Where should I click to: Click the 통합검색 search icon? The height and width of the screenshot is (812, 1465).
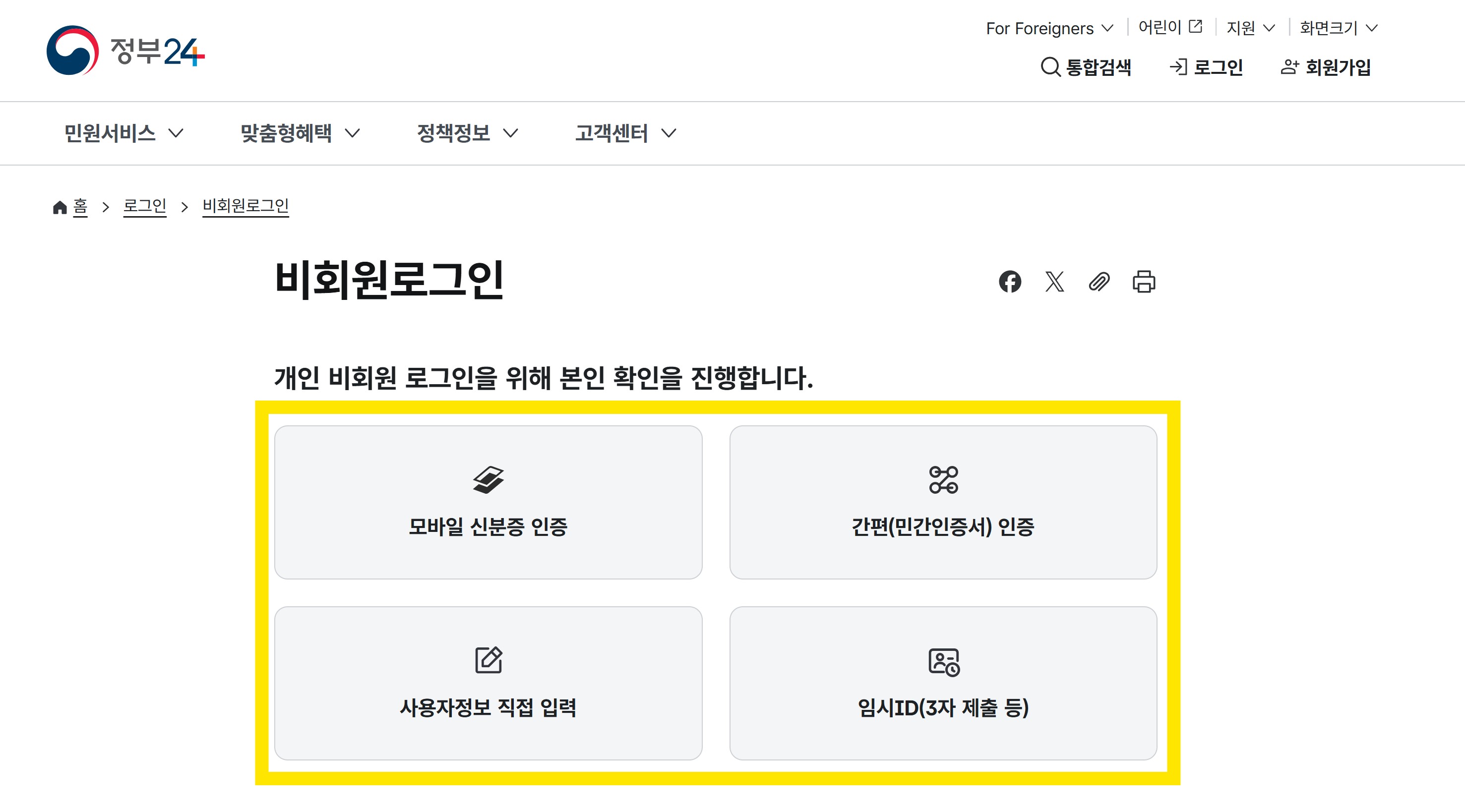[x=1049, y=67]
